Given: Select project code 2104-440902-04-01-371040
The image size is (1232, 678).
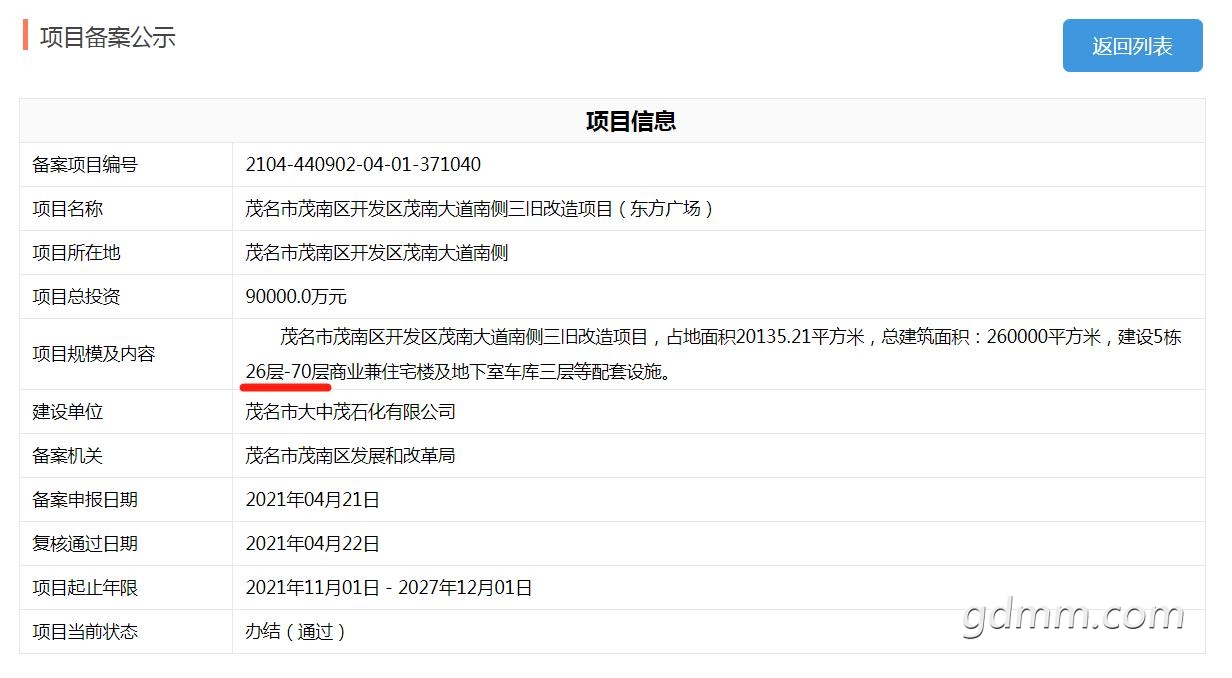Looking at the screenshot, I should tap(363, 164).
